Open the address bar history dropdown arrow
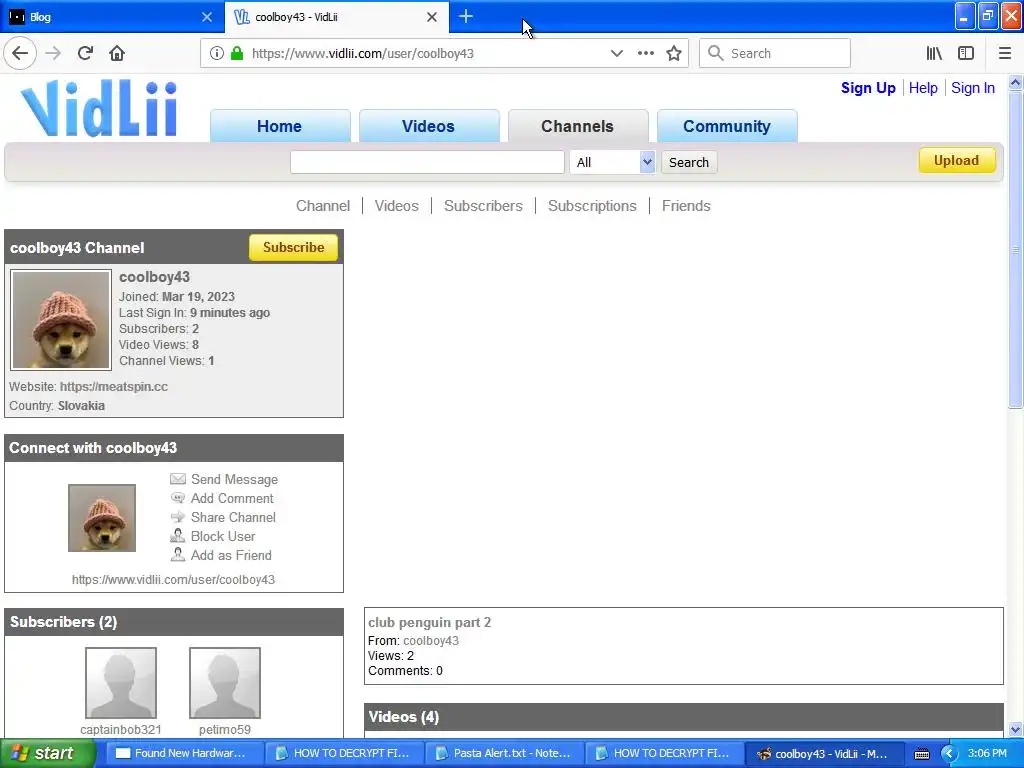Image resolution: width=1024 pixels, height=768 pixels. tap(616, 54)
